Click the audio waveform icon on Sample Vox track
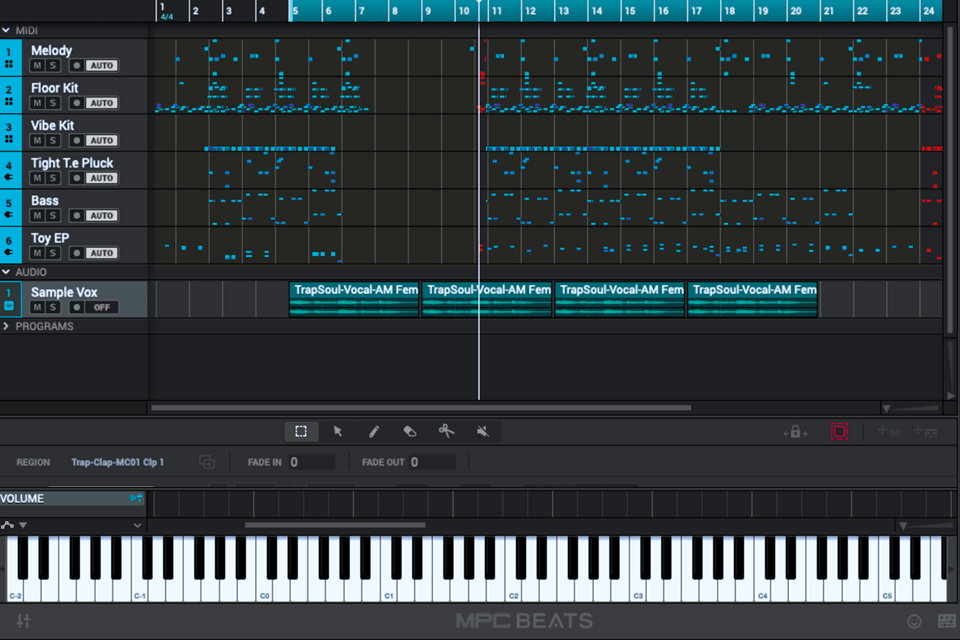Viewport: 960px width, 640px height. (x=9, y=306)
